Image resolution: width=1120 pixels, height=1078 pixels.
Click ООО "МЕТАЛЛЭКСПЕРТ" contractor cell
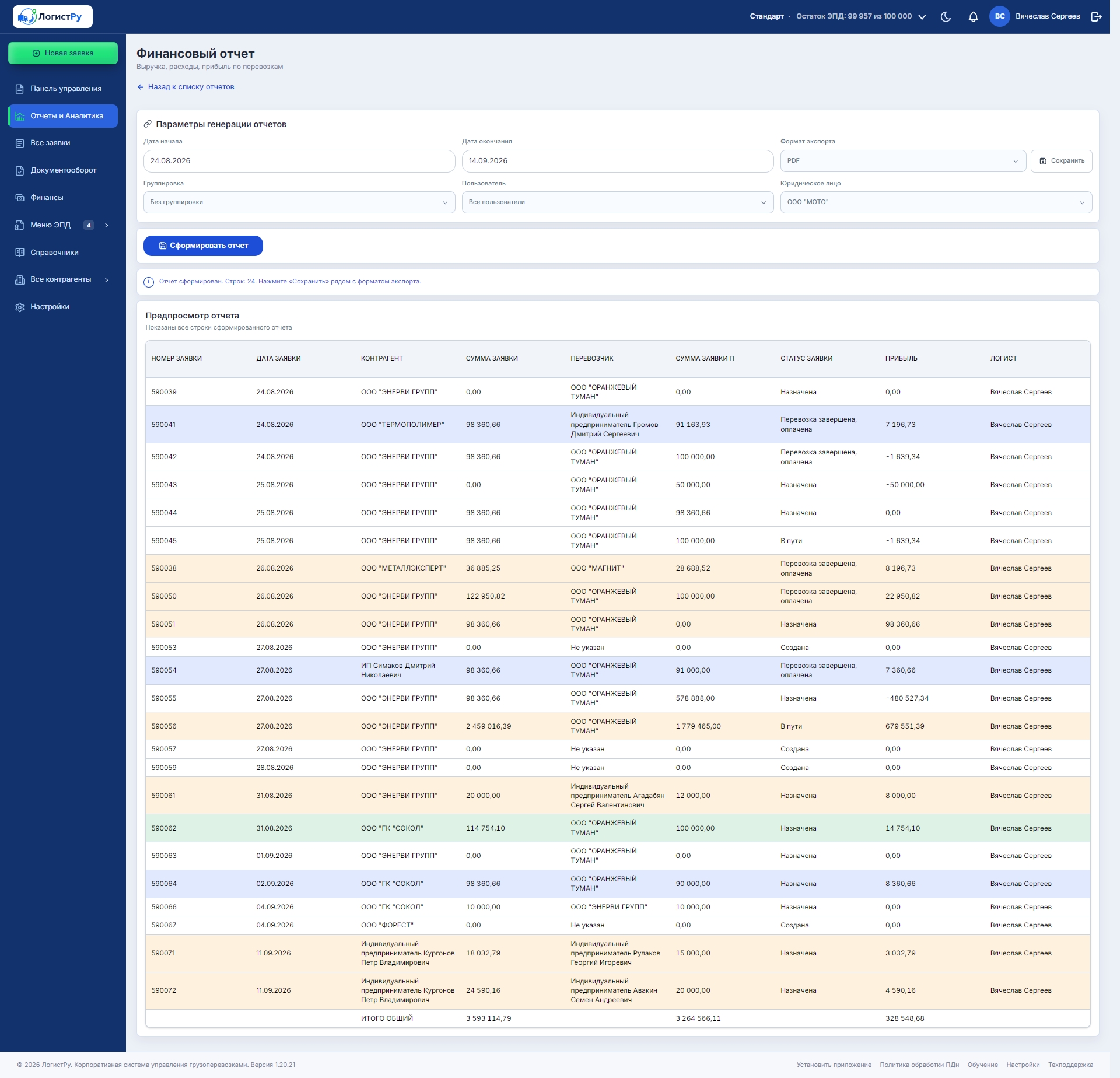(404, 568)
